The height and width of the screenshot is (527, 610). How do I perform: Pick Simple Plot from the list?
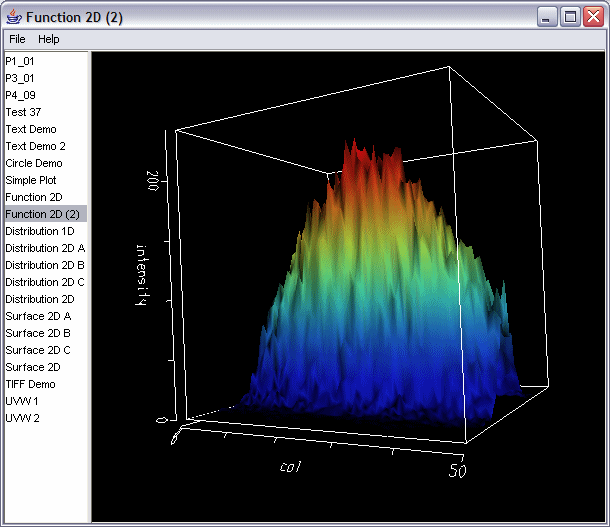tap(31, 180)
